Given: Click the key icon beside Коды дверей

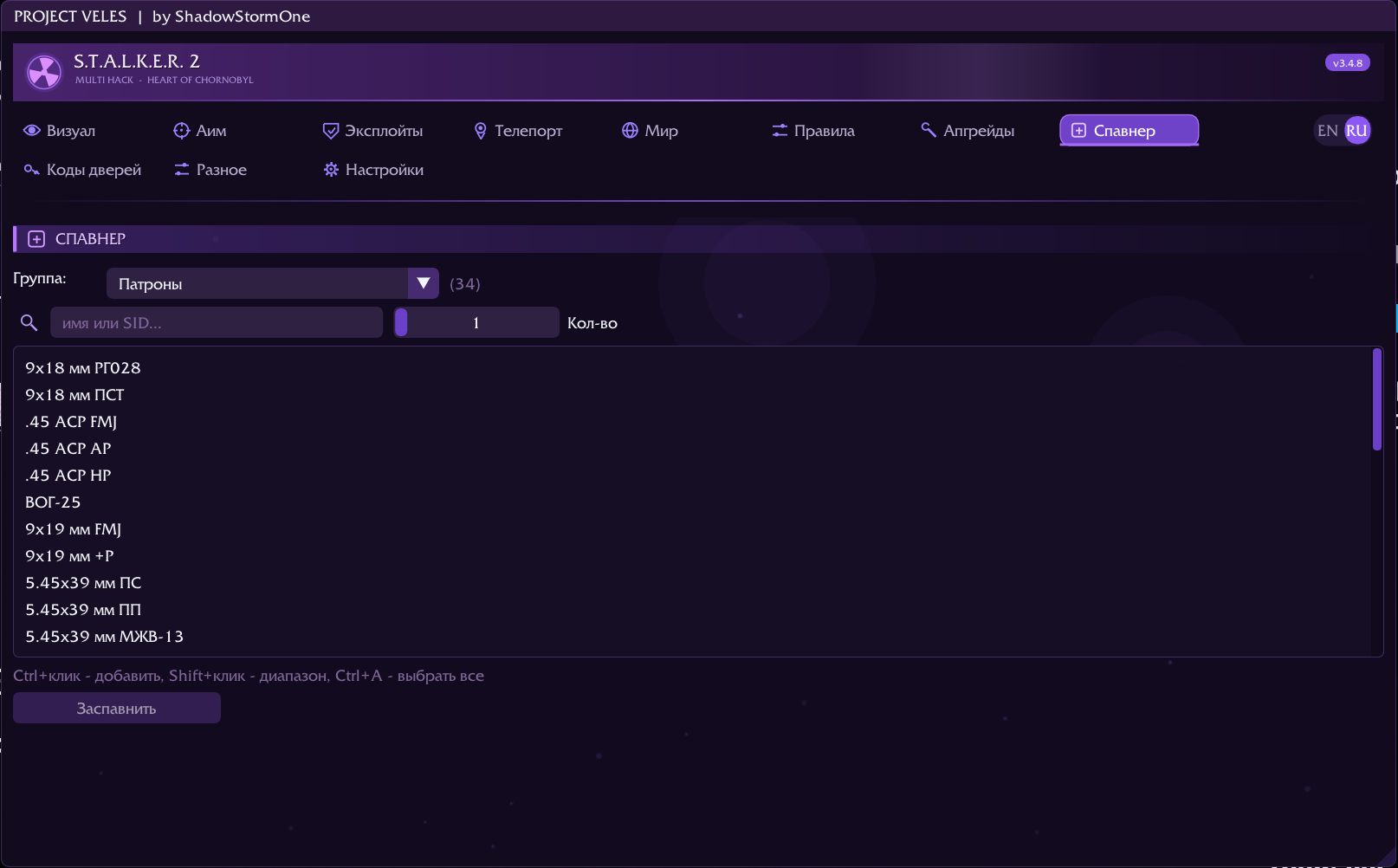Looking at the screenshot, I should (32, 170).
